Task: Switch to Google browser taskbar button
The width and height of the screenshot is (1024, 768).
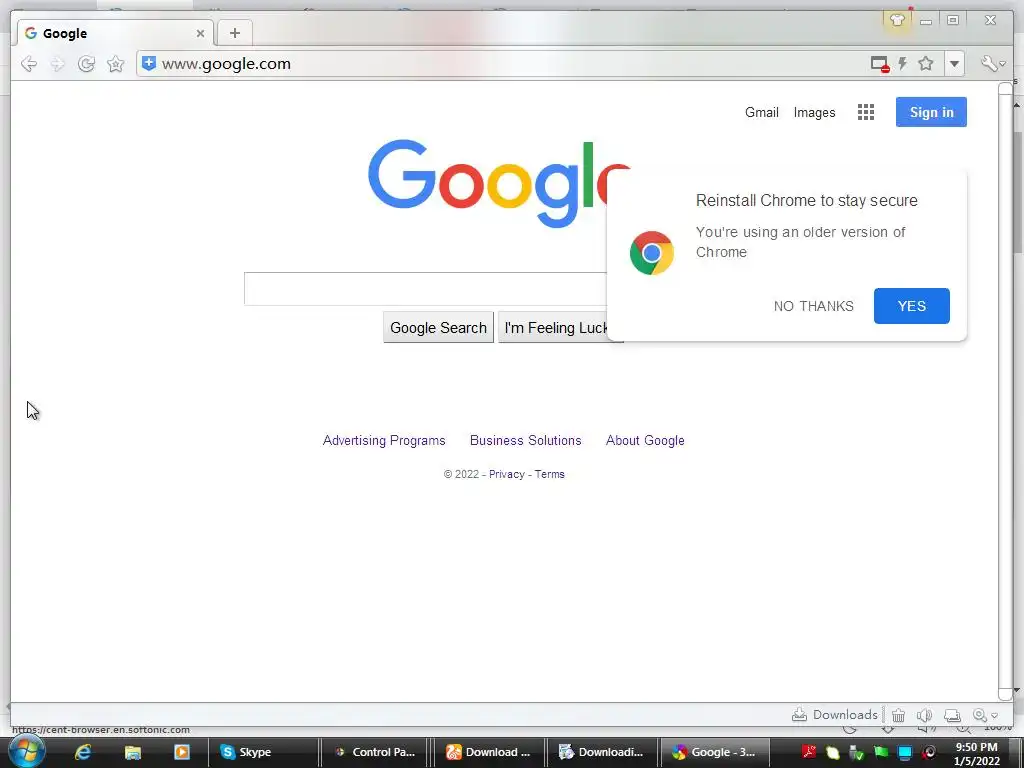Action: (x=715, y=752)
